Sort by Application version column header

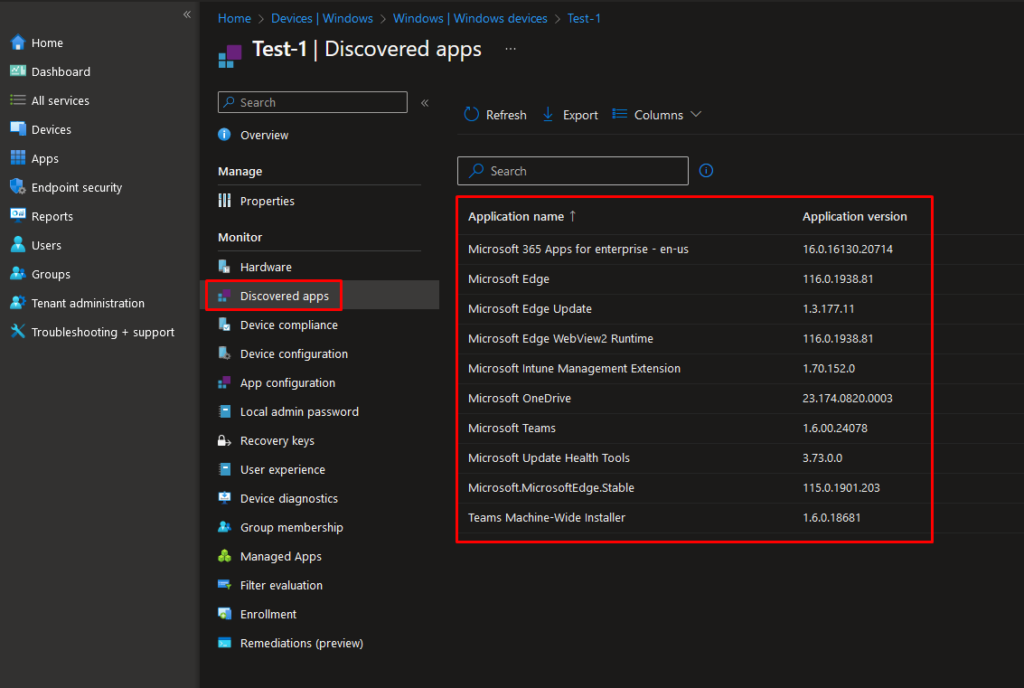pos(854,216)
